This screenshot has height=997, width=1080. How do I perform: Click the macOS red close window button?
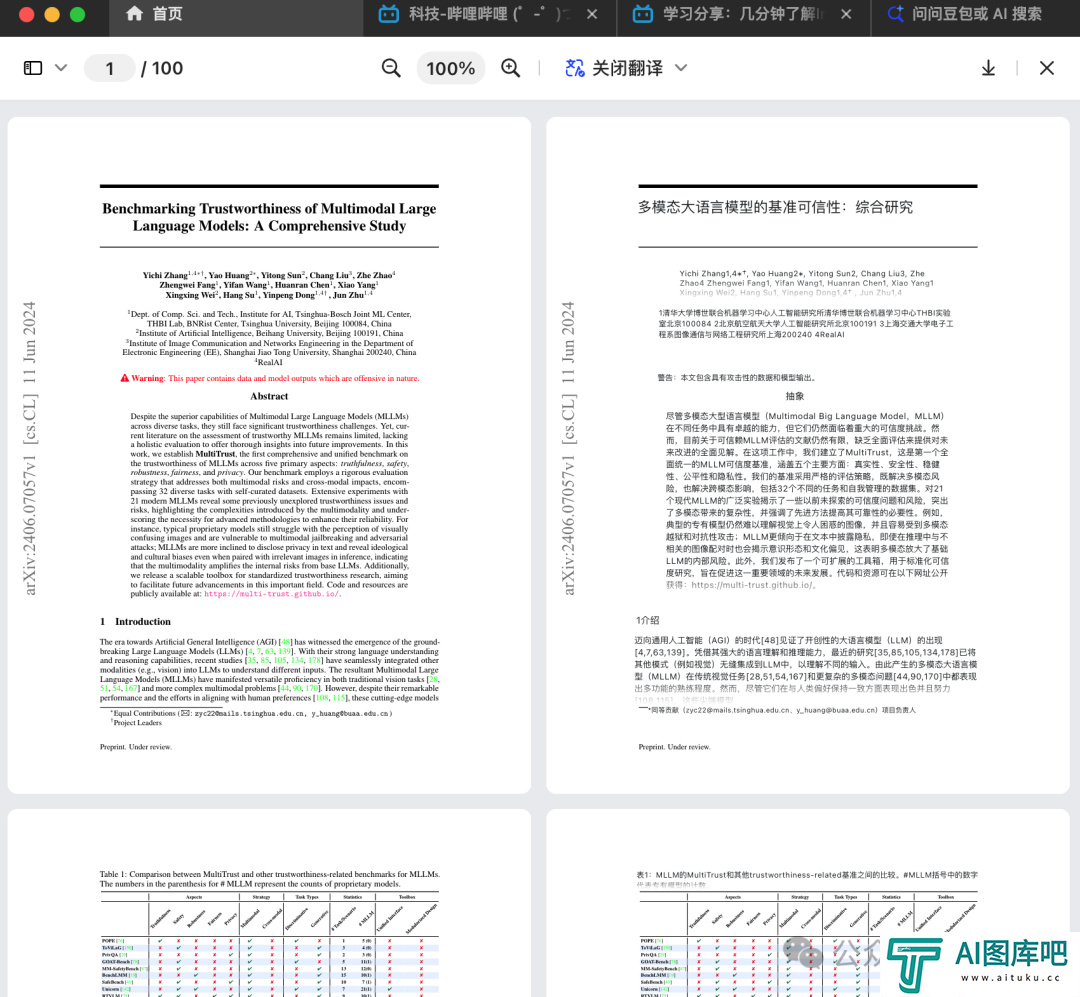coord(27,14)
